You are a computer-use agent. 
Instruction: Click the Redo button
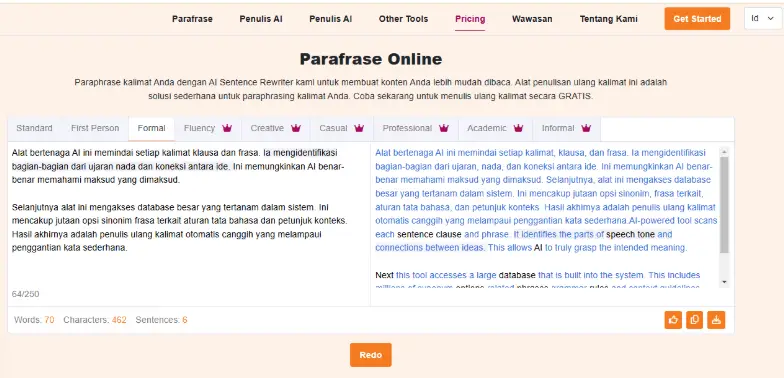tap(370, 355)
